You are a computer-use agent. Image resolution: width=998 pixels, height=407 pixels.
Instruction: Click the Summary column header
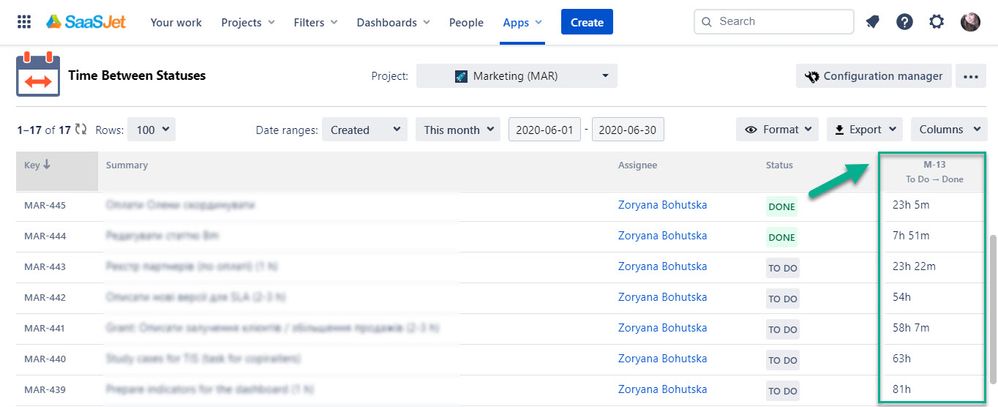pyautogui.click(x=127, y=165)
